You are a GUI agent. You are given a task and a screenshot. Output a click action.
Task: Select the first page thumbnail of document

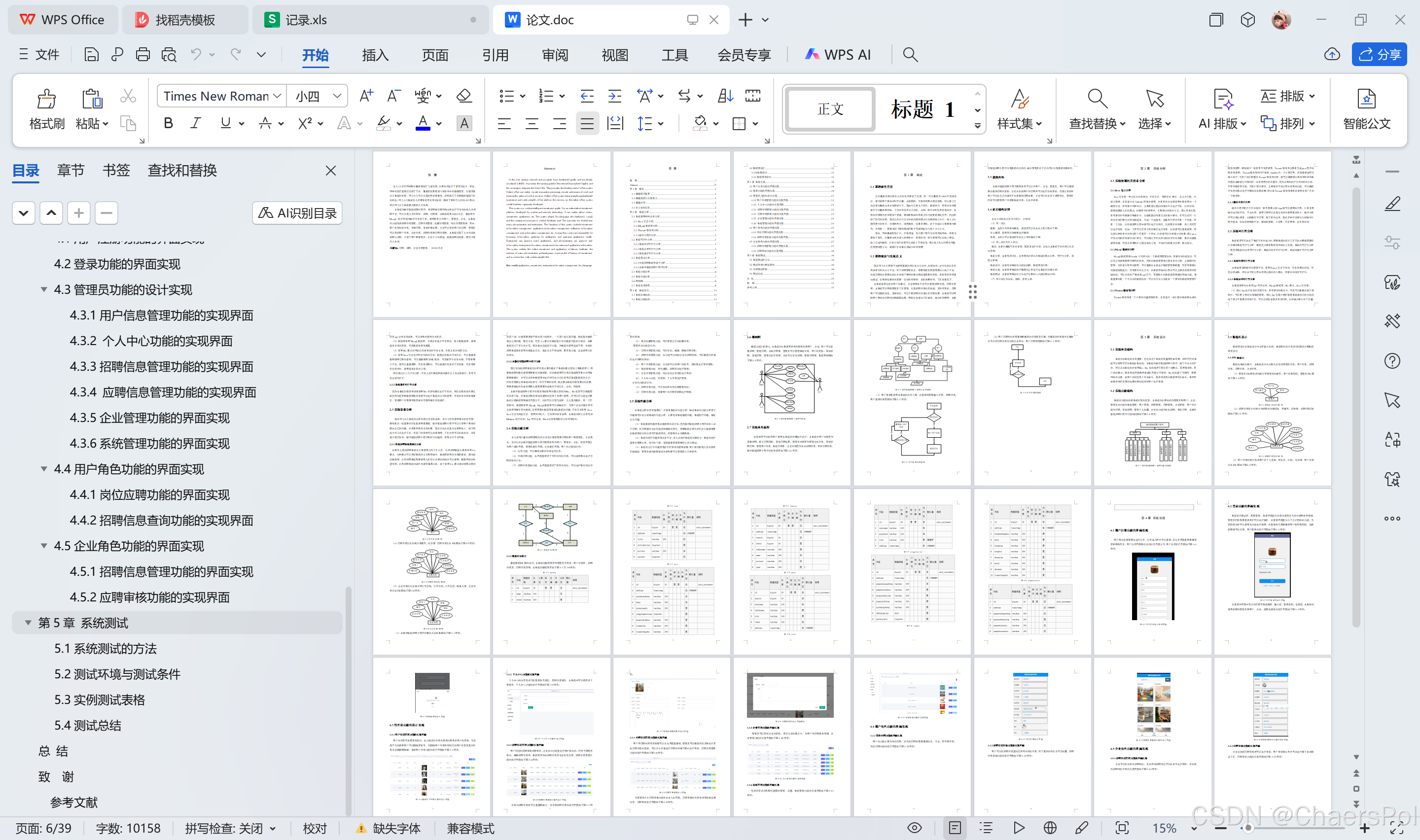(x=431, y=234)
